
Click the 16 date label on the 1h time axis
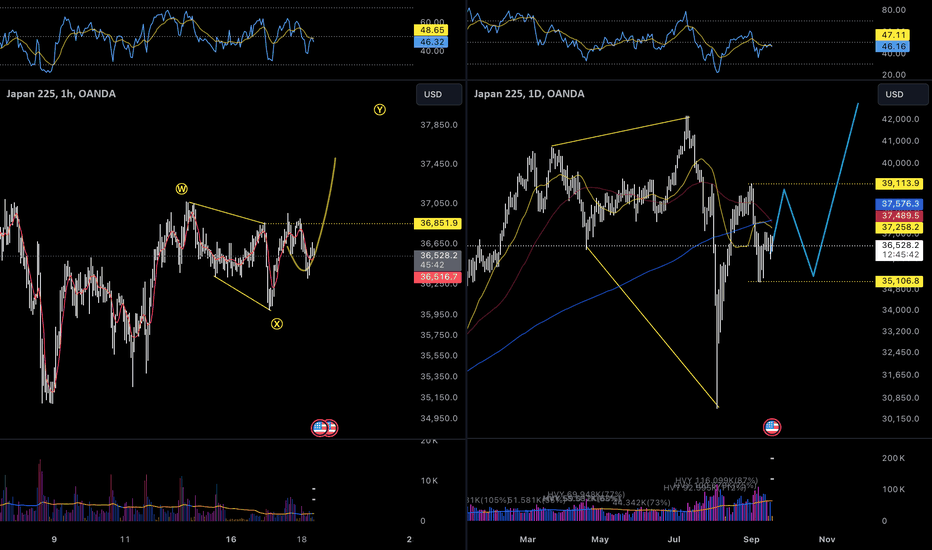[231, 539]
